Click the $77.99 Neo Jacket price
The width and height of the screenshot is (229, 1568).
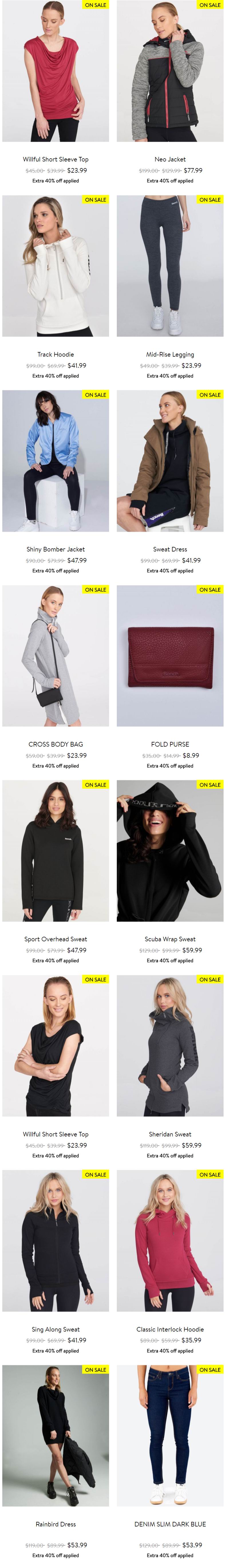pos(193,170)
